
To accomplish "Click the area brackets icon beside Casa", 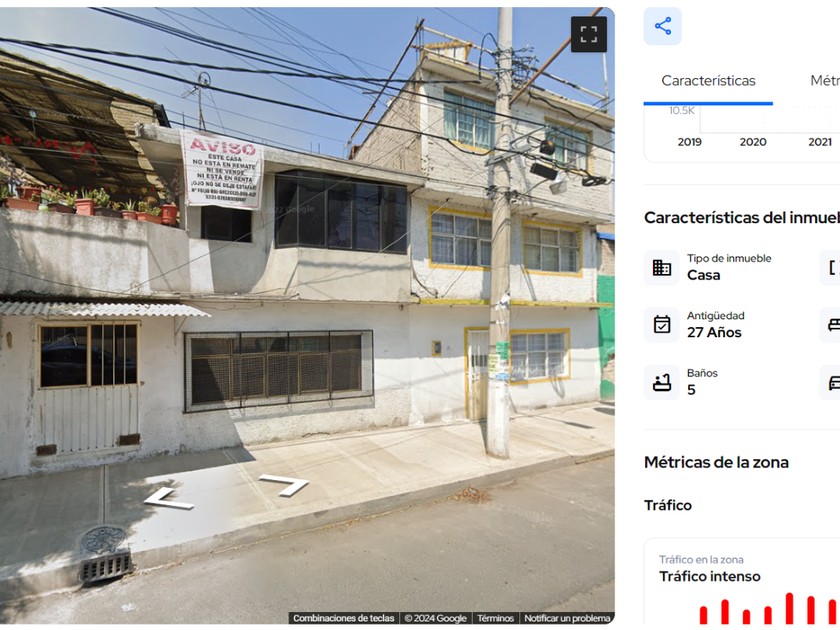I will [x=832, y=267].
